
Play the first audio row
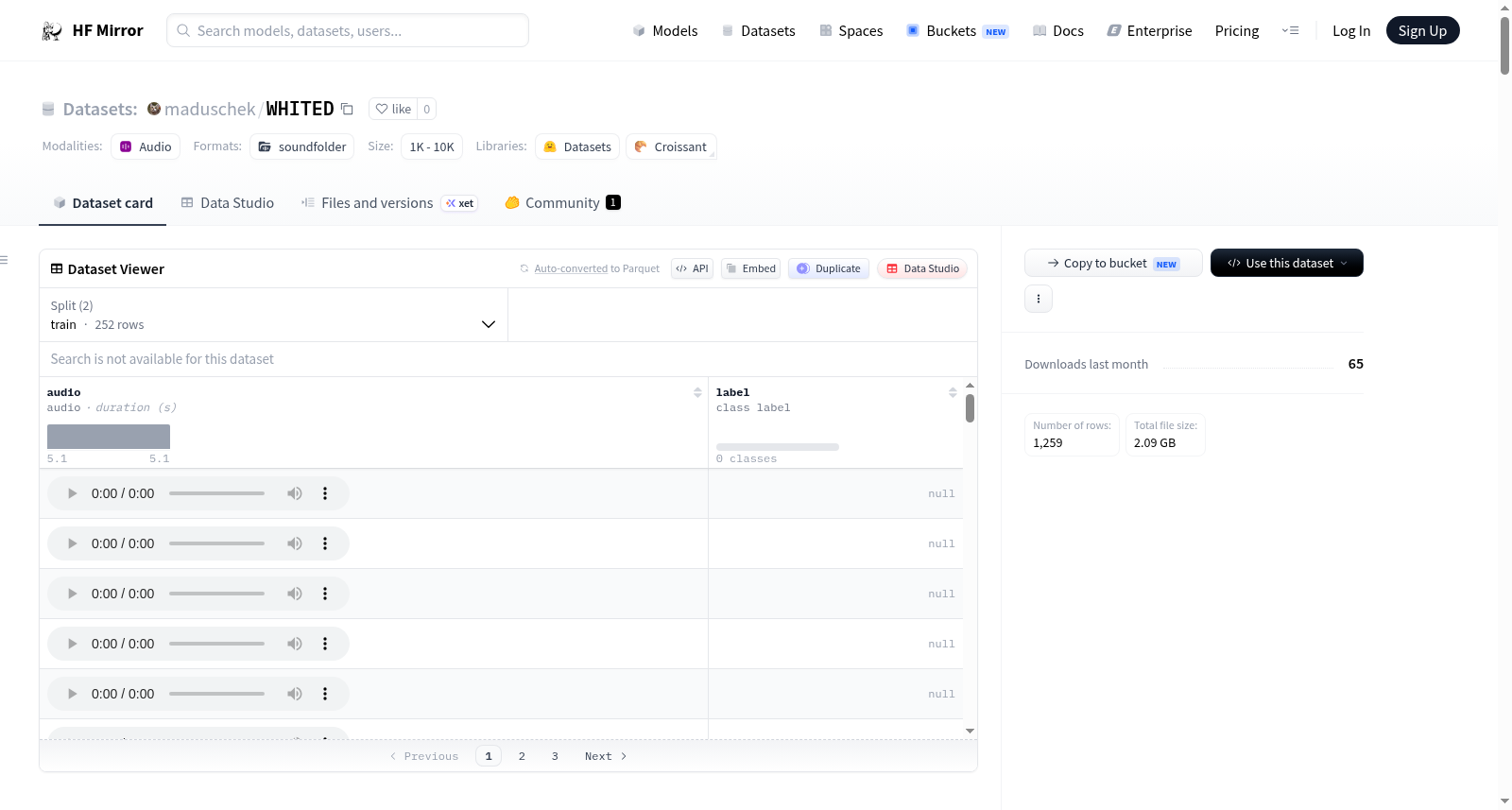coord(72,493)
